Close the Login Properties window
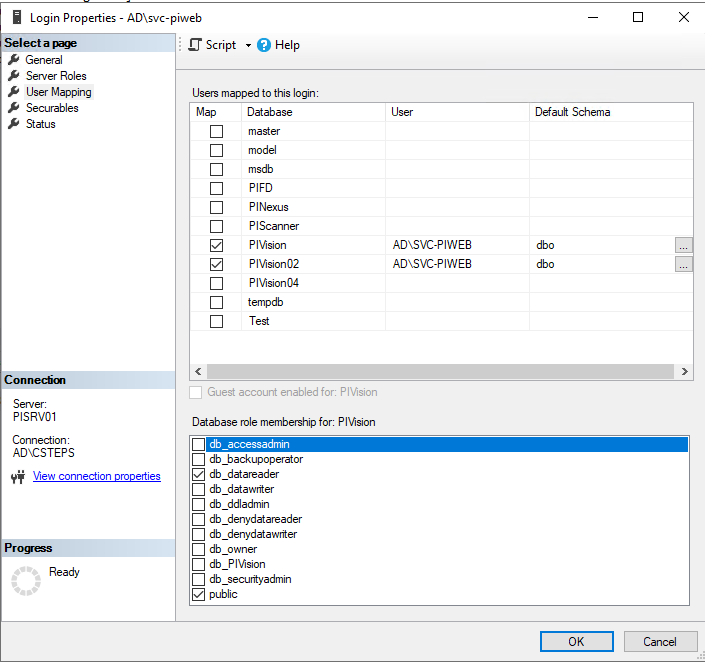 click(684, 17)
